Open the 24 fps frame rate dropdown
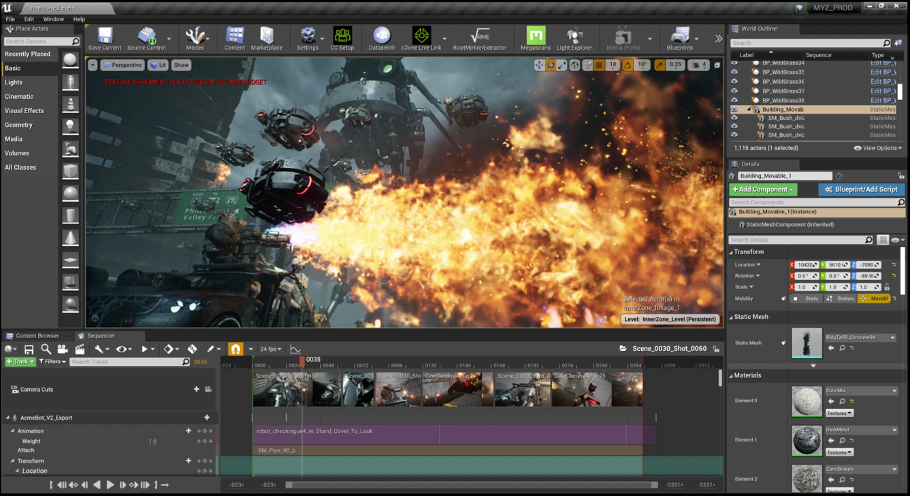This screenshot has width=910, height=497. [272, 349]
